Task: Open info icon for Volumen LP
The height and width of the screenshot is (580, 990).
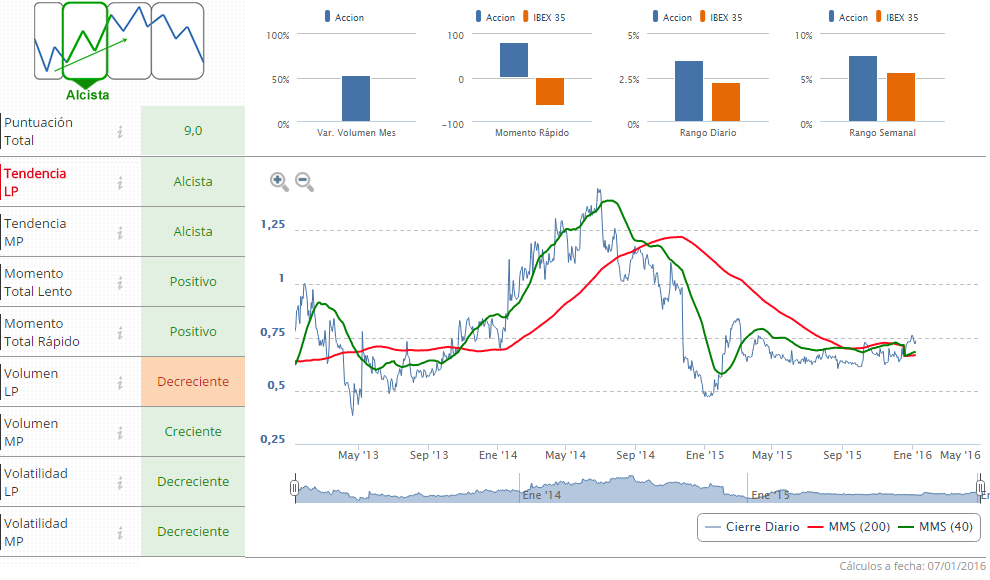Action: (x=120, y=382)
